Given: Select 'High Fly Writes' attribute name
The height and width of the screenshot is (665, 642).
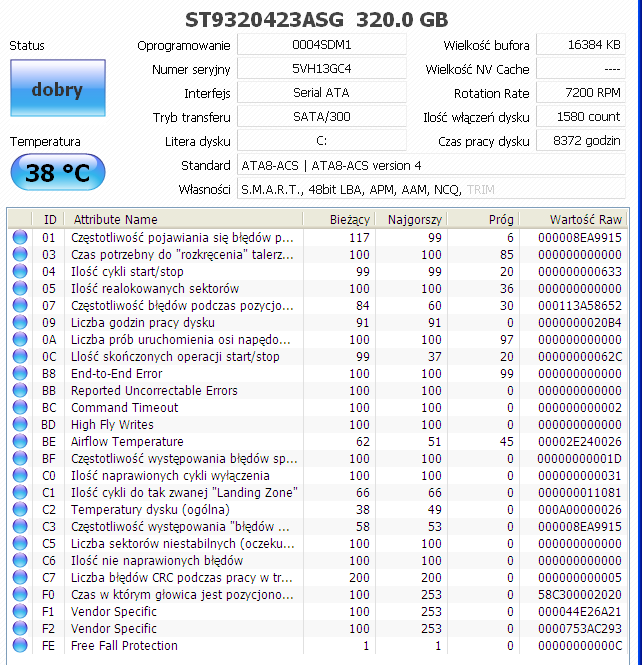Looking at the screenshot, I should (112, 425).
